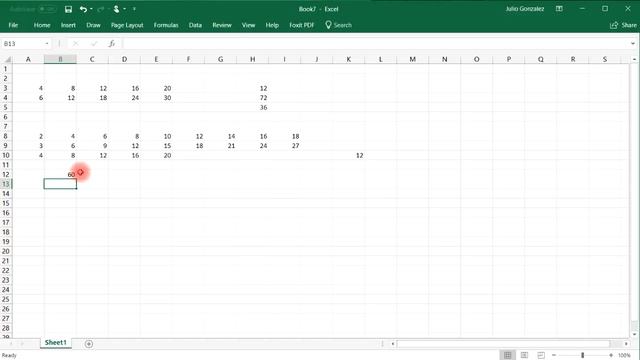Switch to Page Layout view

click(x=524, y=355)
